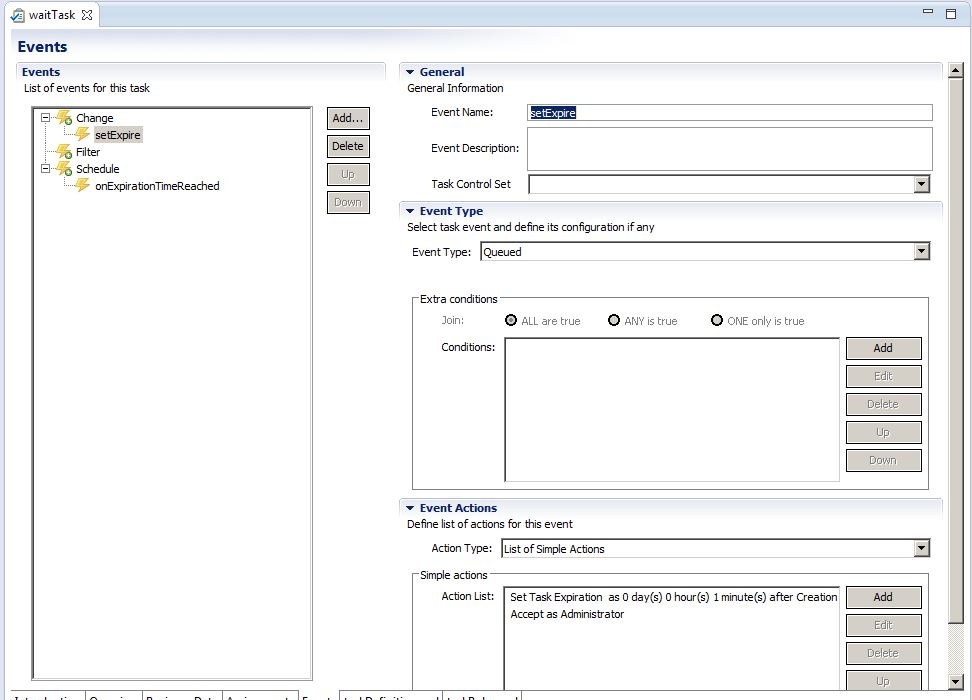Click the onExpirationTimeReached event icon
Image resolution: width=972 pixels, height=700 pixels.
[83, 186]
